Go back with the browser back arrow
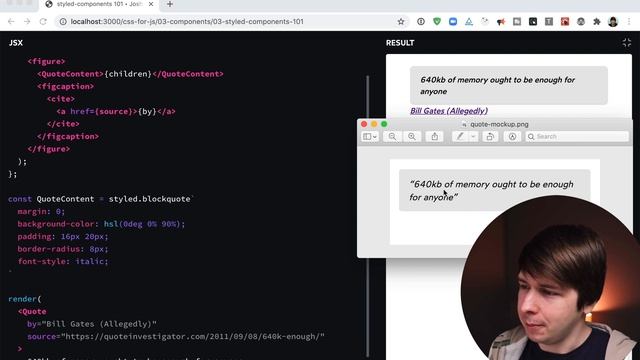Screen dimensions: 640x360 [11, 22]
